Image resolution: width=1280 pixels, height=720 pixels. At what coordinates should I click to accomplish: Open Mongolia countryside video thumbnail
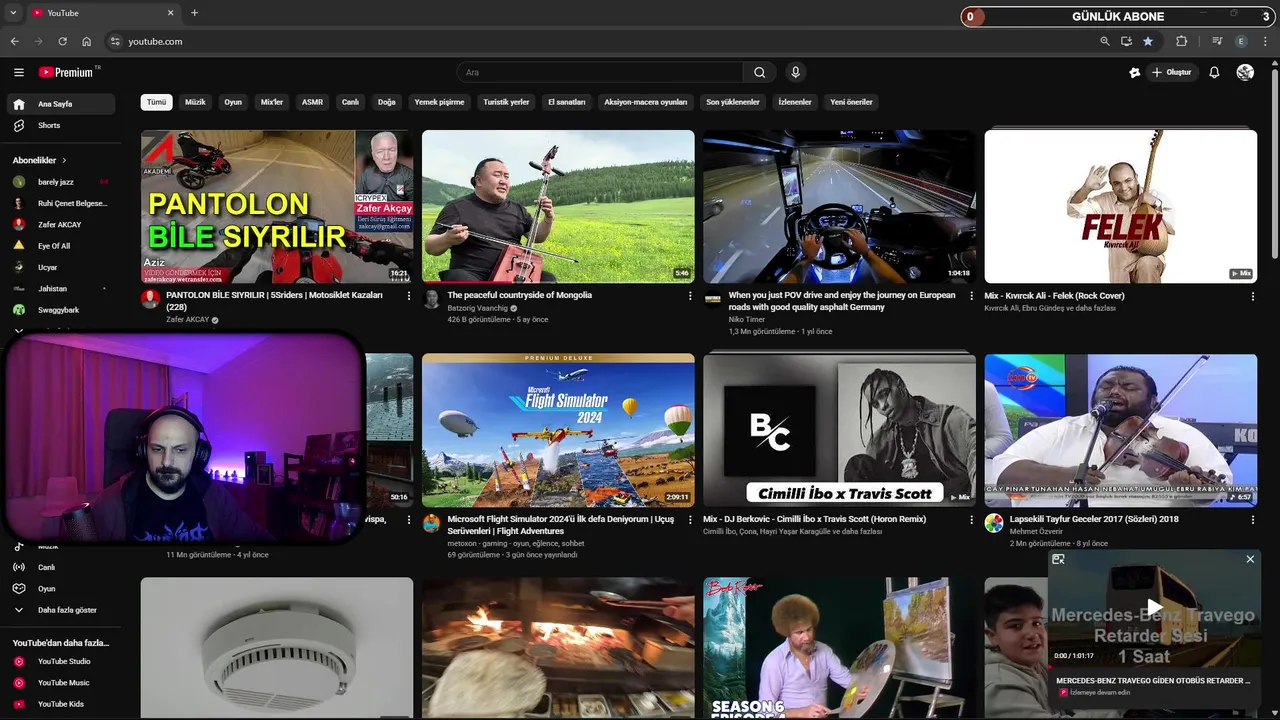click(x=558, y=206)
